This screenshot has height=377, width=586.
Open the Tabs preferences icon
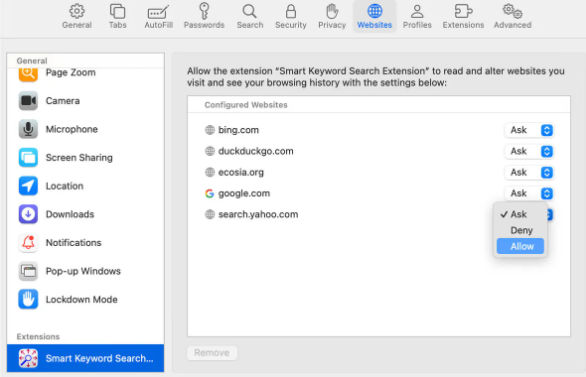click(117, 12)
